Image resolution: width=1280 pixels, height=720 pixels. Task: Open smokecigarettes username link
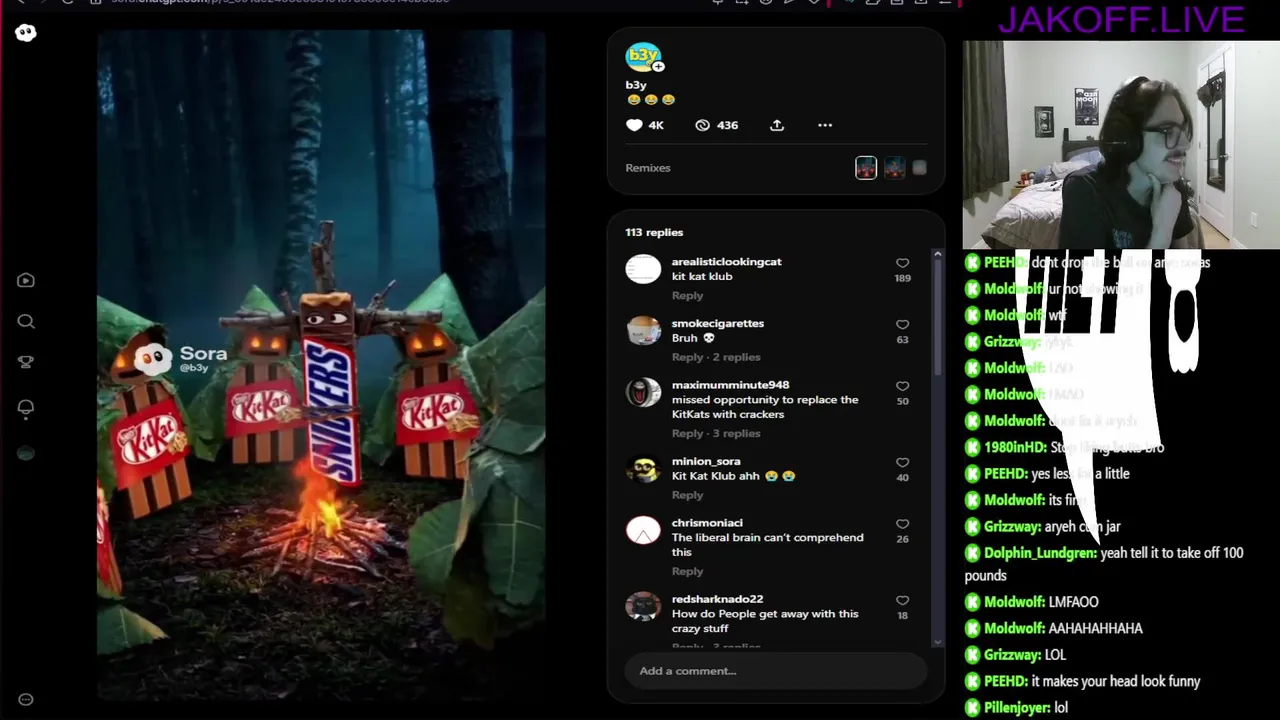[x=718, y=324]
